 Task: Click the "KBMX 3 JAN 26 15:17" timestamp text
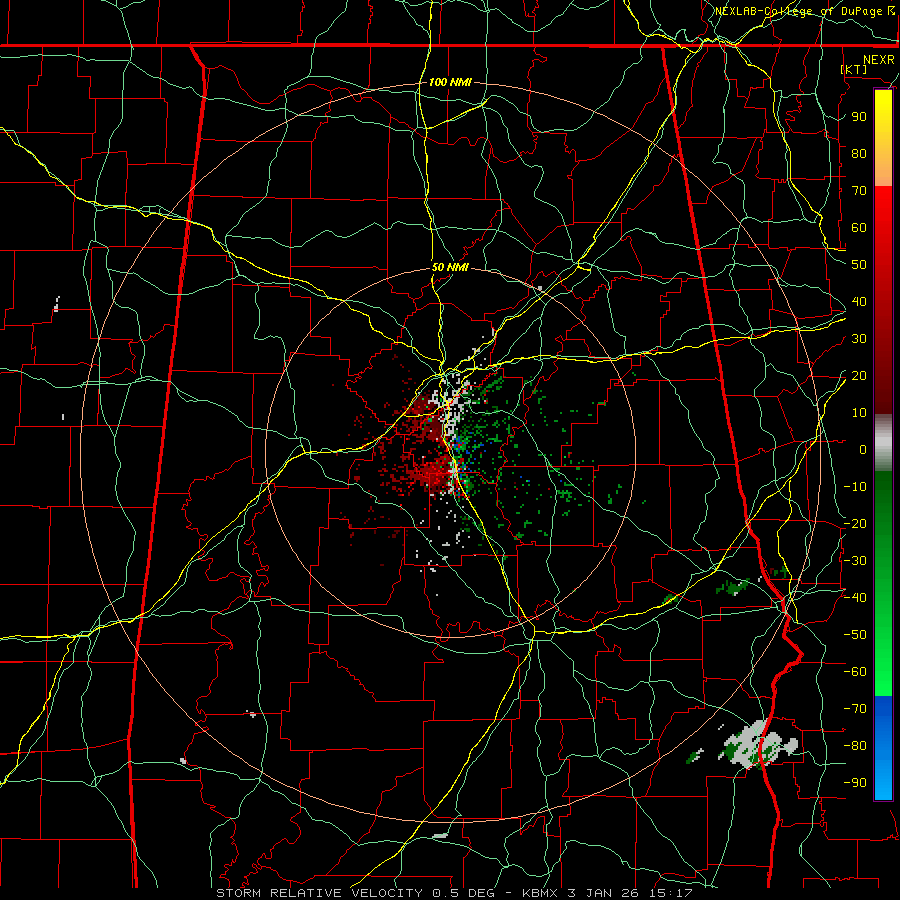click(x=607, y=893)
